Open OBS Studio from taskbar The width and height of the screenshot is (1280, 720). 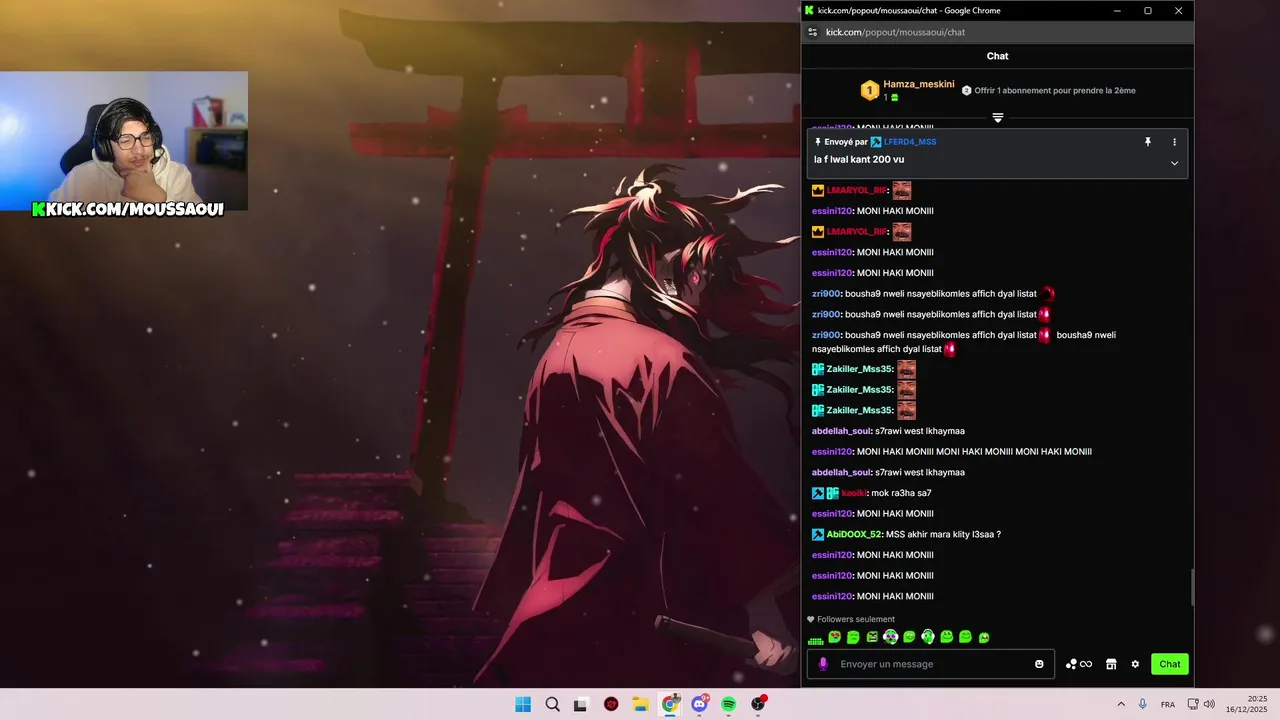point(759,704)
